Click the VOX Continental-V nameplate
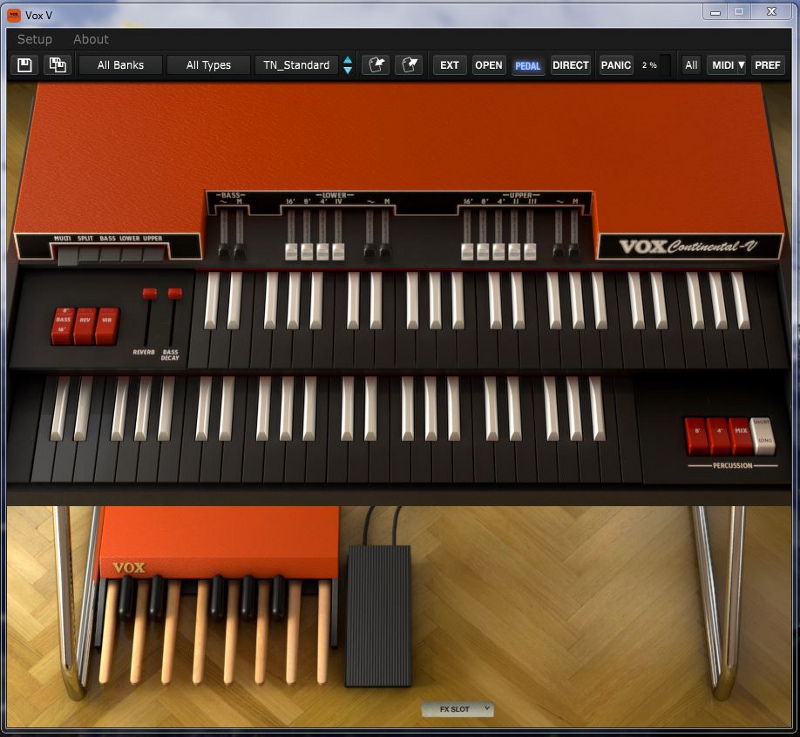The width and height of the screenshot is (800, 737). pos(689,247)
